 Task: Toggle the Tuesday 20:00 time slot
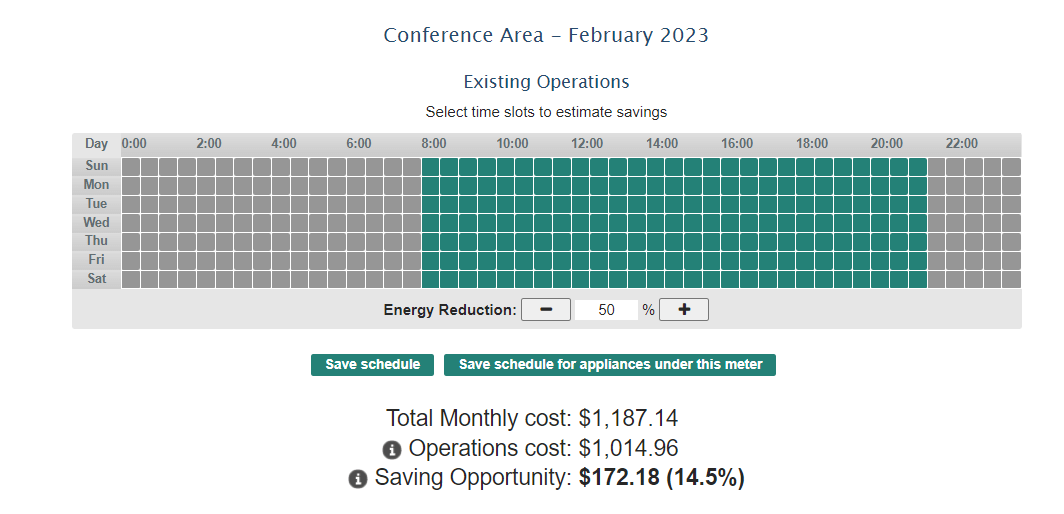881,204
